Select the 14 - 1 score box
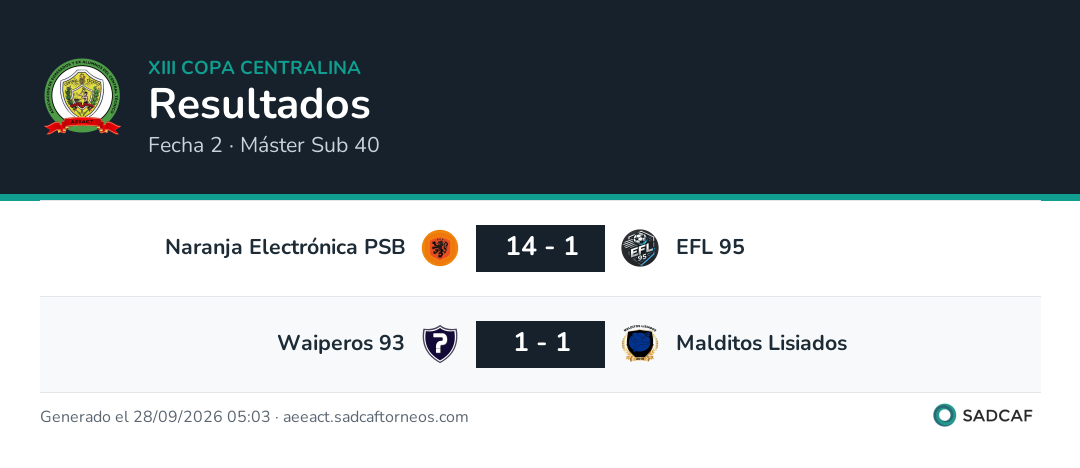This screenshot has height=468, width=1080. 541,248
